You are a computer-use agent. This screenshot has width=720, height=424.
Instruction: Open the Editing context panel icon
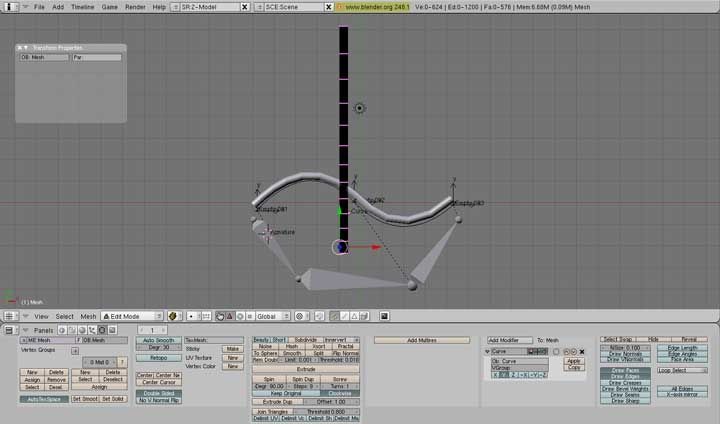tap(102, 330)
